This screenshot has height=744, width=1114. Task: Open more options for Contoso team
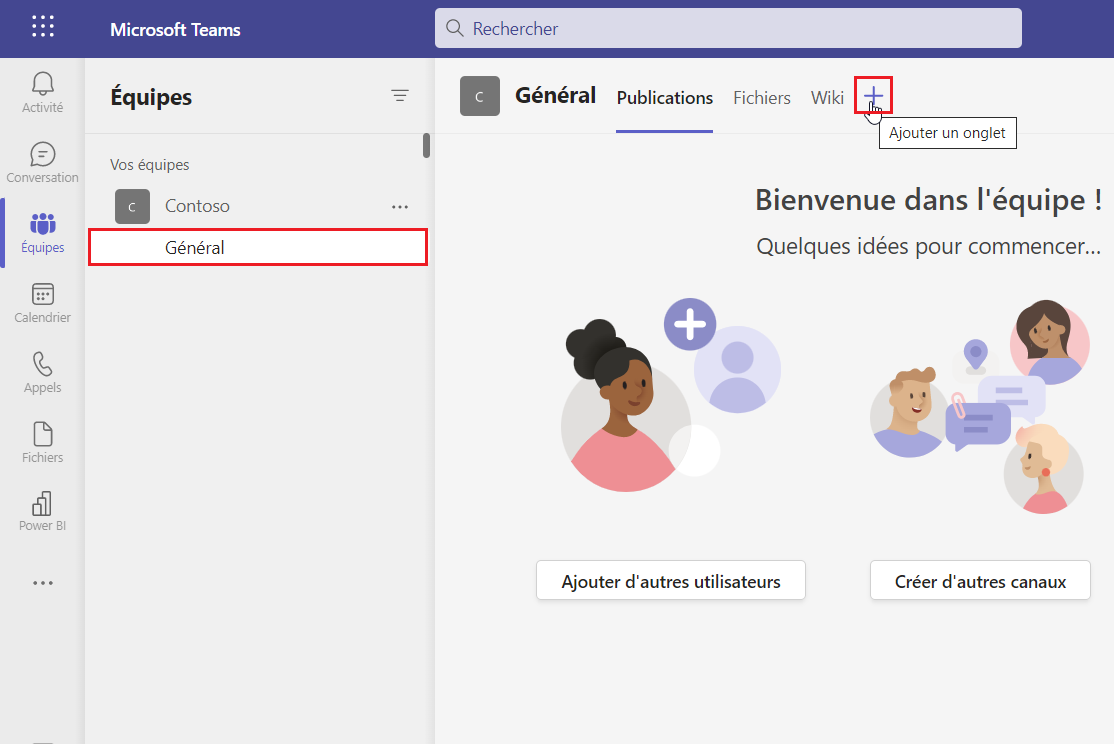pos(400,207)
